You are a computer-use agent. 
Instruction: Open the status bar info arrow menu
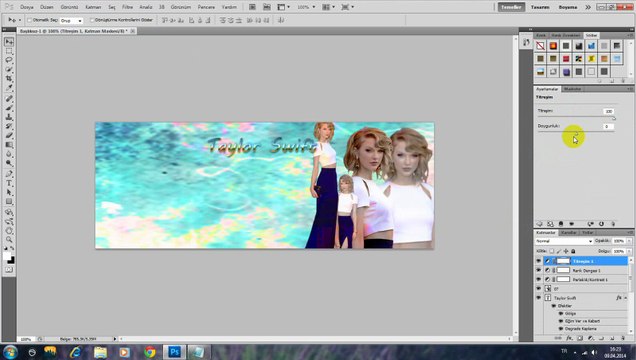[115, 339]
